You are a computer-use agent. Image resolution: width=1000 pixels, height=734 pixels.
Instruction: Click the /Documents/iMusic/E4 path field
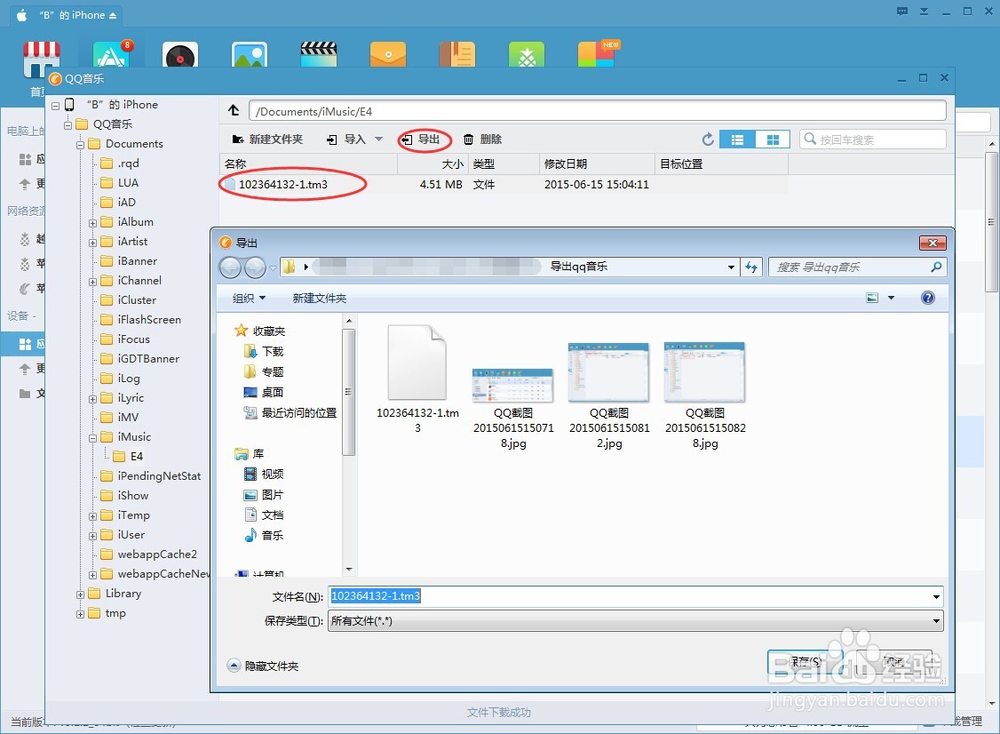pyautogui.click(x=597, y=111)
